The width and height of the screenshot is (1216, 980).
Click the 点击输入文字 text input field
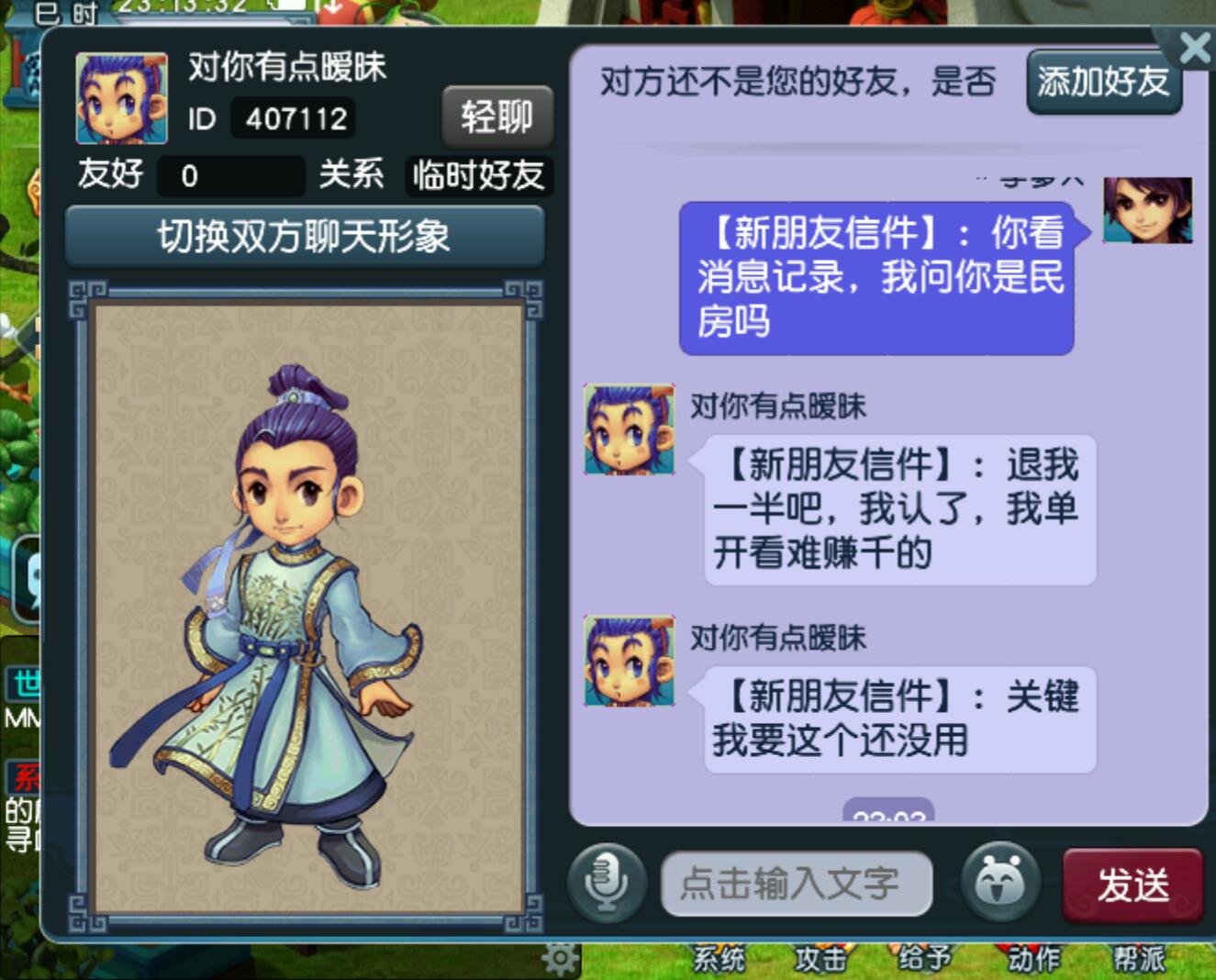(x=797, y=884)
